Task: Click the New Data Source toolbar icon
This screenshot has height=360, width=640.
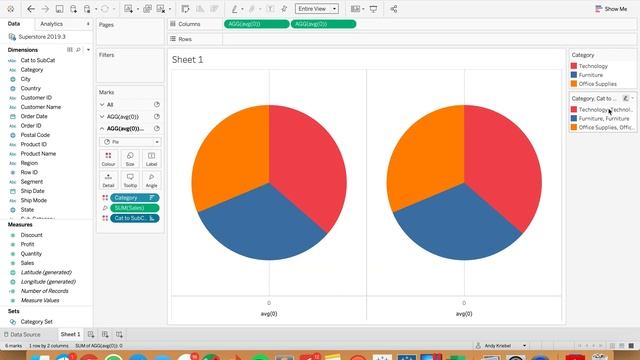Action: point(73,9)
